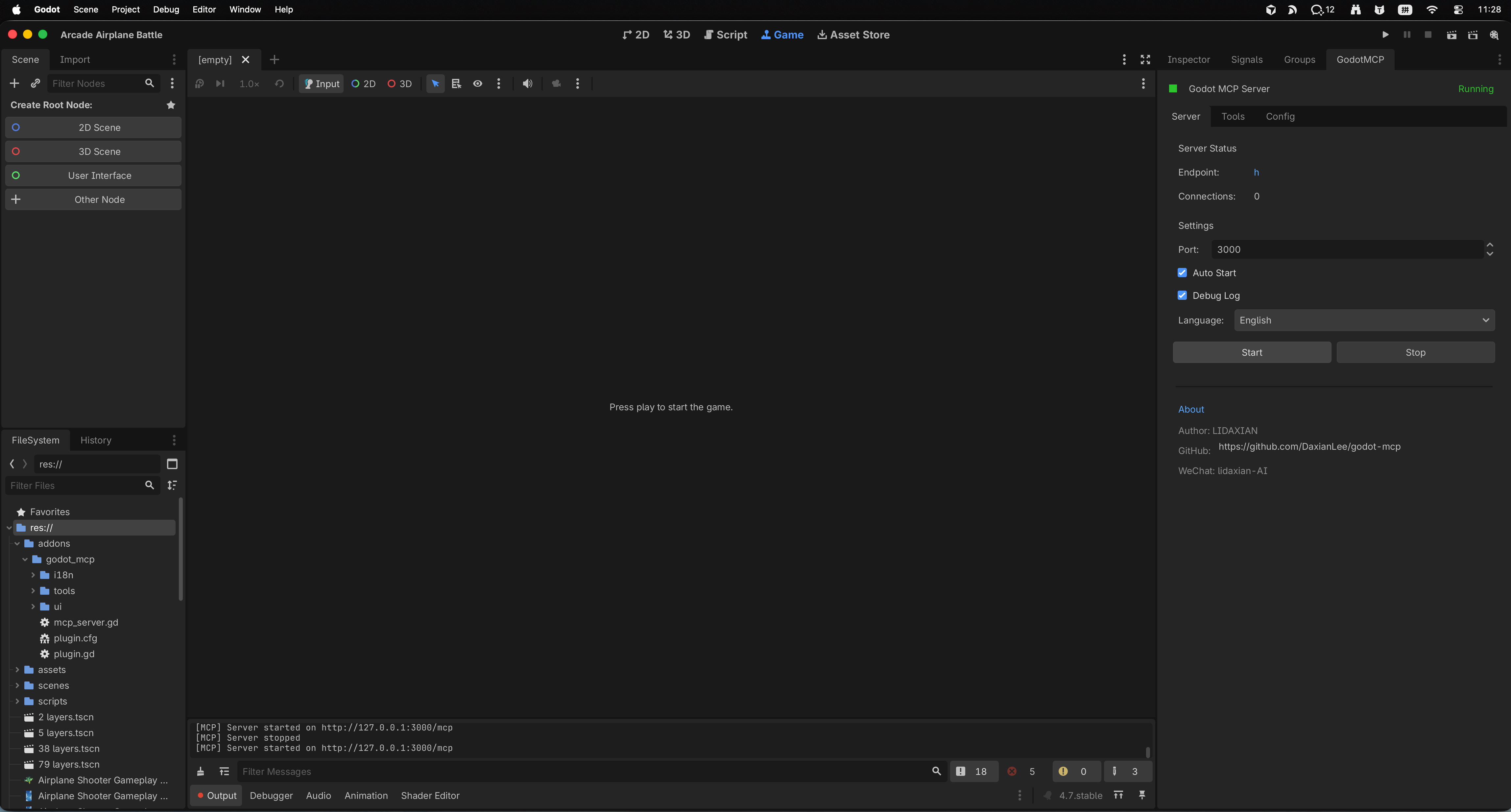Click the pause running project icon
1511x812 pixels.
(x=1406, y=35)
